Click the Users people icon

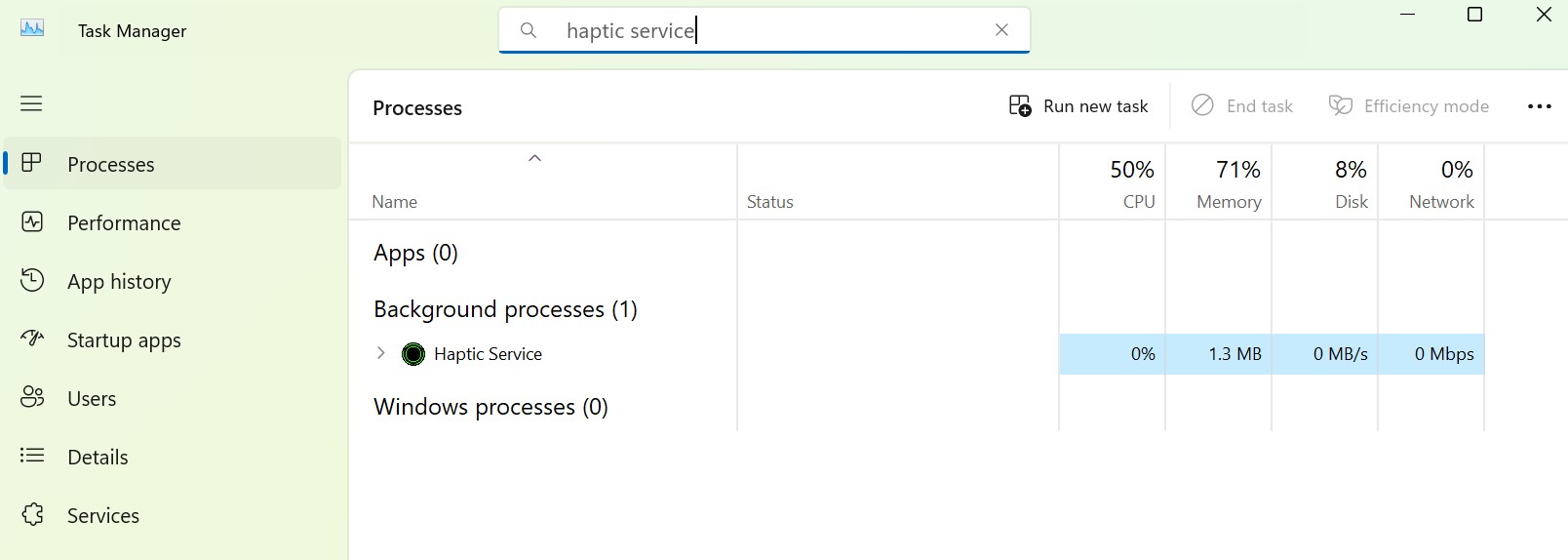tap(32, 397)
